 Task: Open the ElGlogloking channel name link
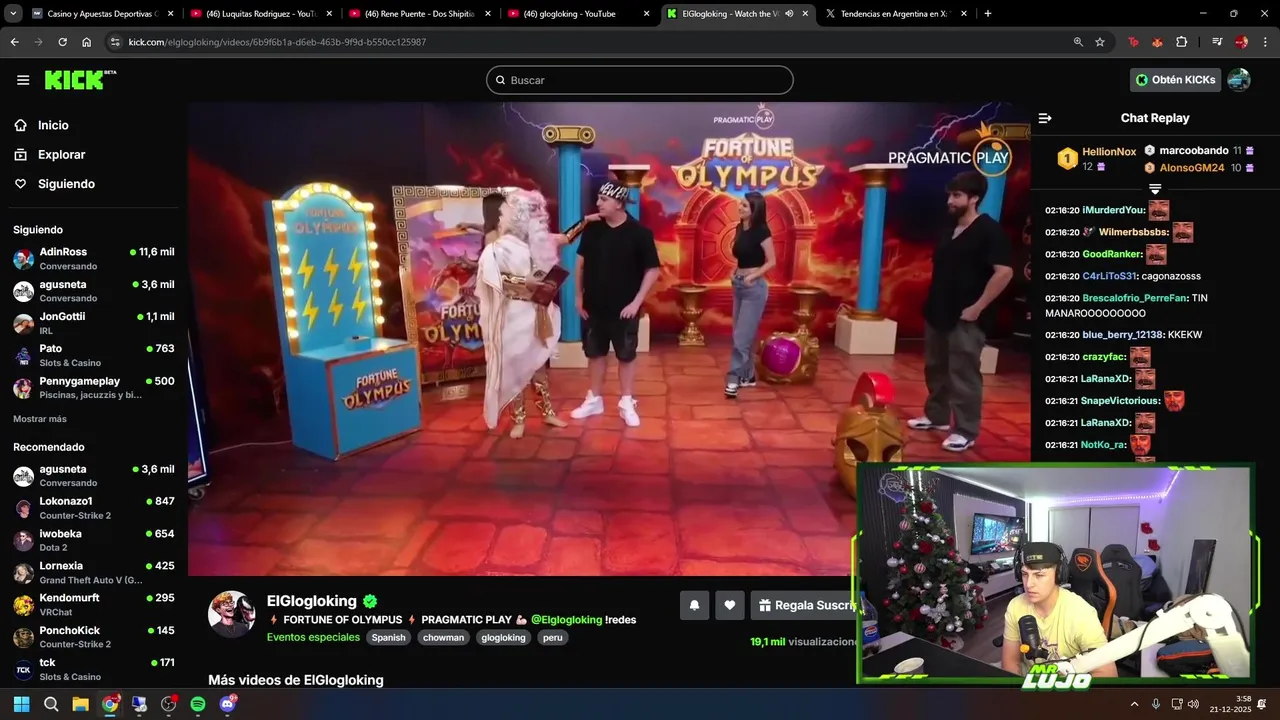(x=311, y=601)
